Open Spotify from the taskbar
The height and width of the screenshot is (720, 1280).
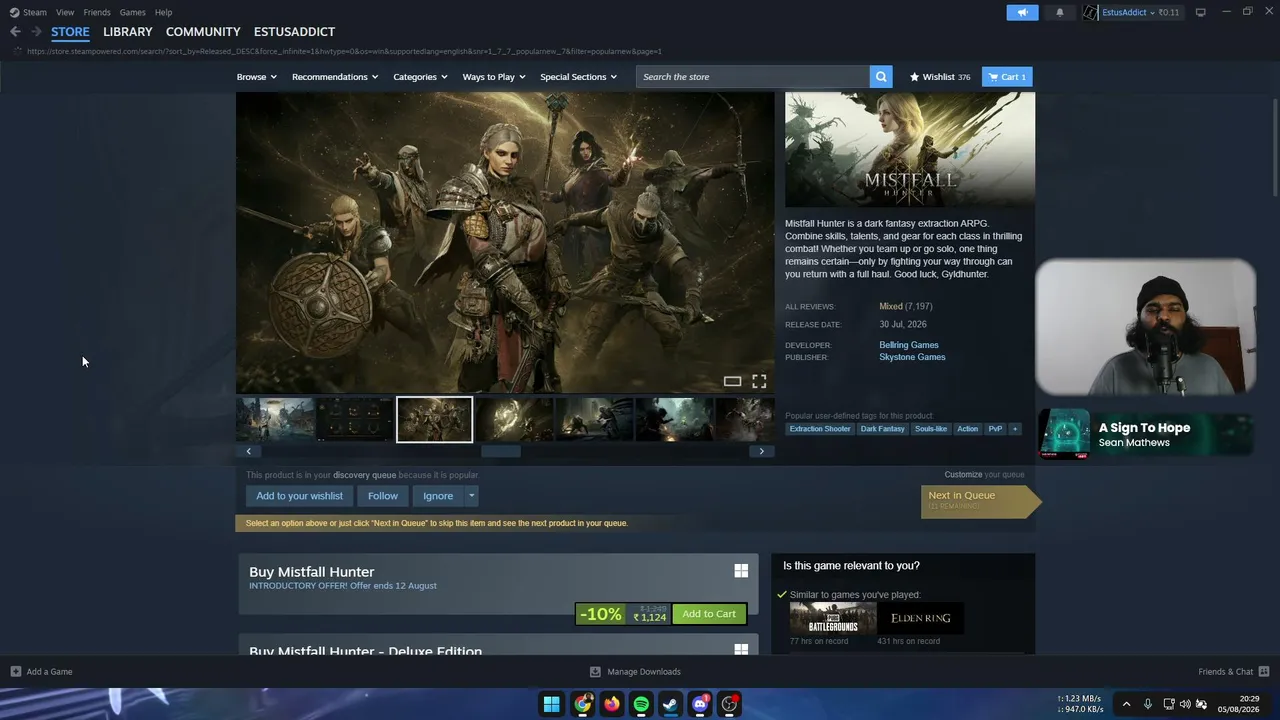pyautogui.click(x=641, y=704)
